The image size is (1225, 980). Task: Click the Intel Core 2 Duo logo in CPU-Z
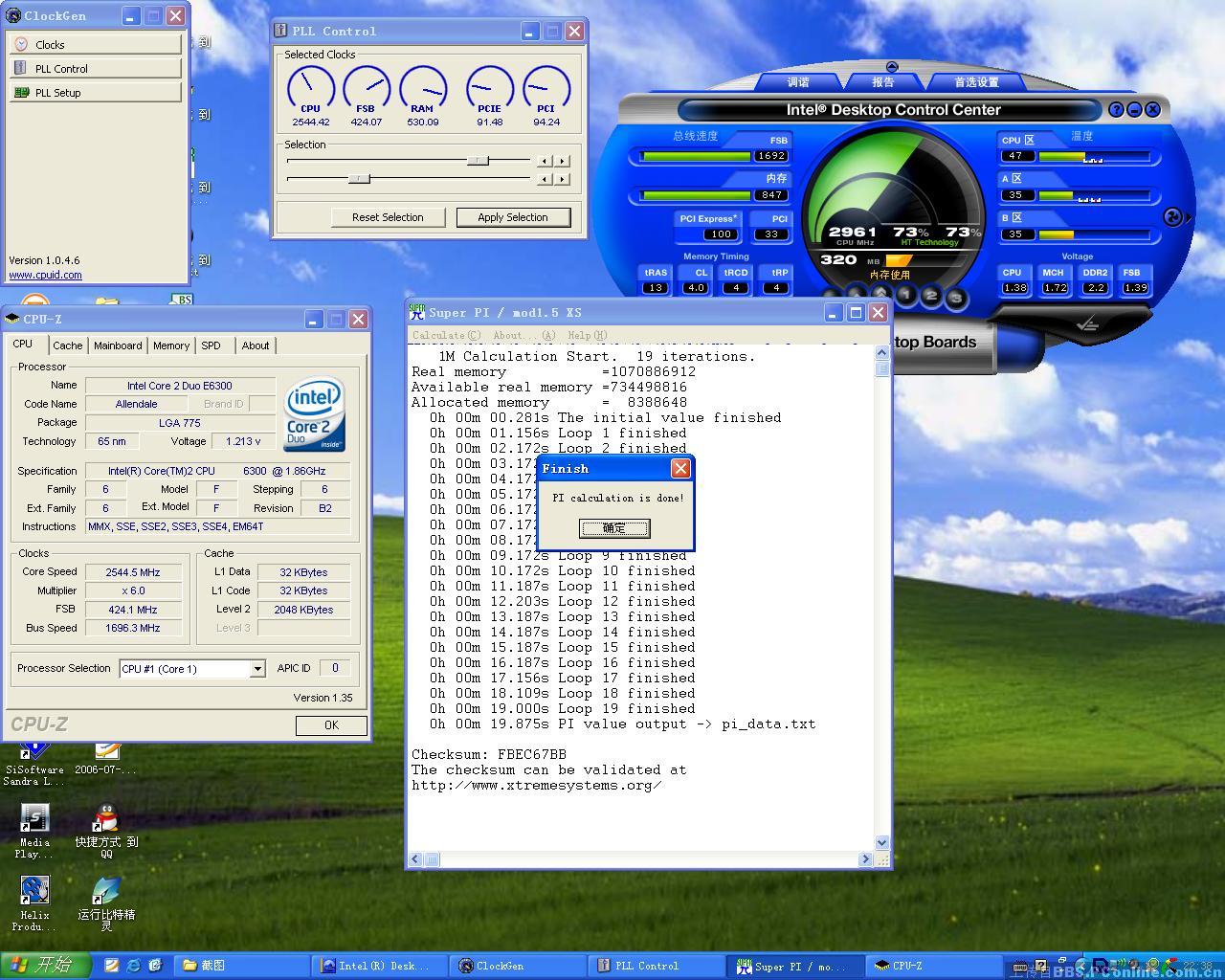pyautogui.click(x=314, y=416)
